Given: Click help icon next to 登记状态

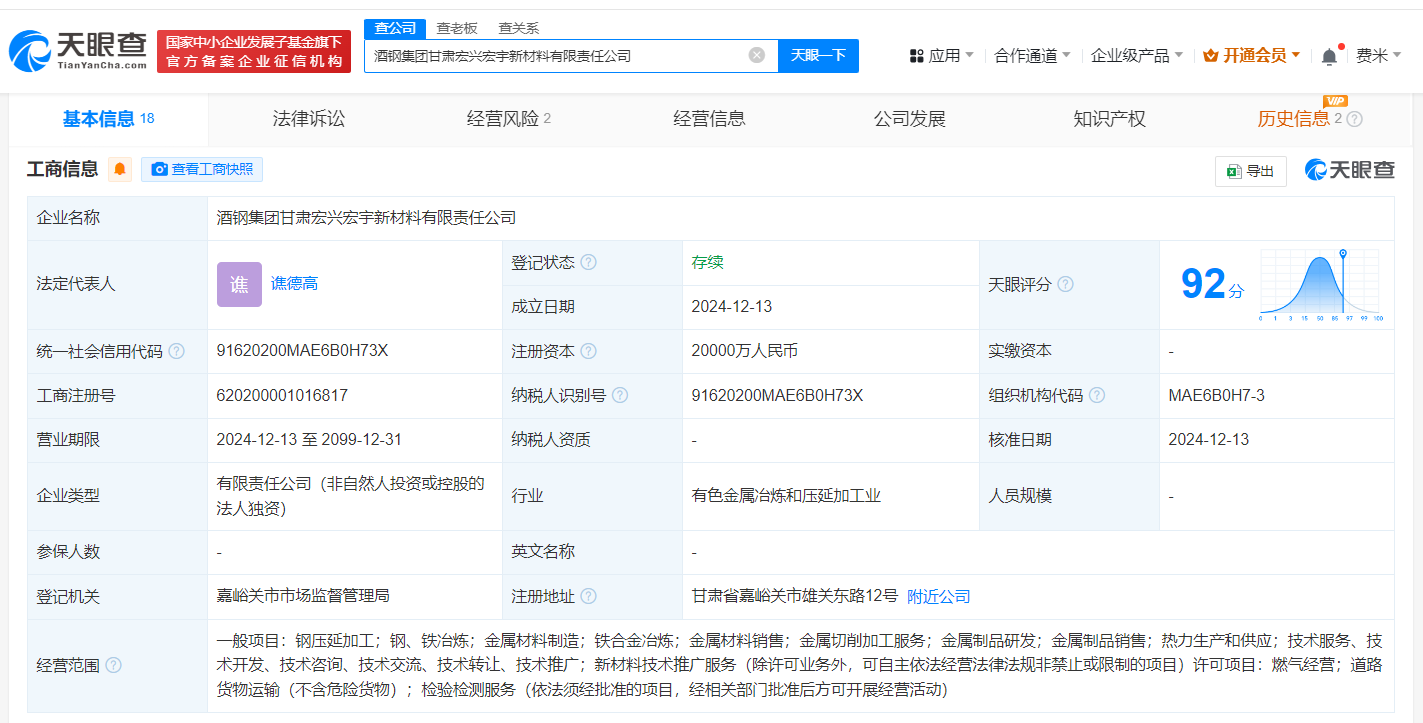Looking at the screenshot, I should (x=589, y=262).
